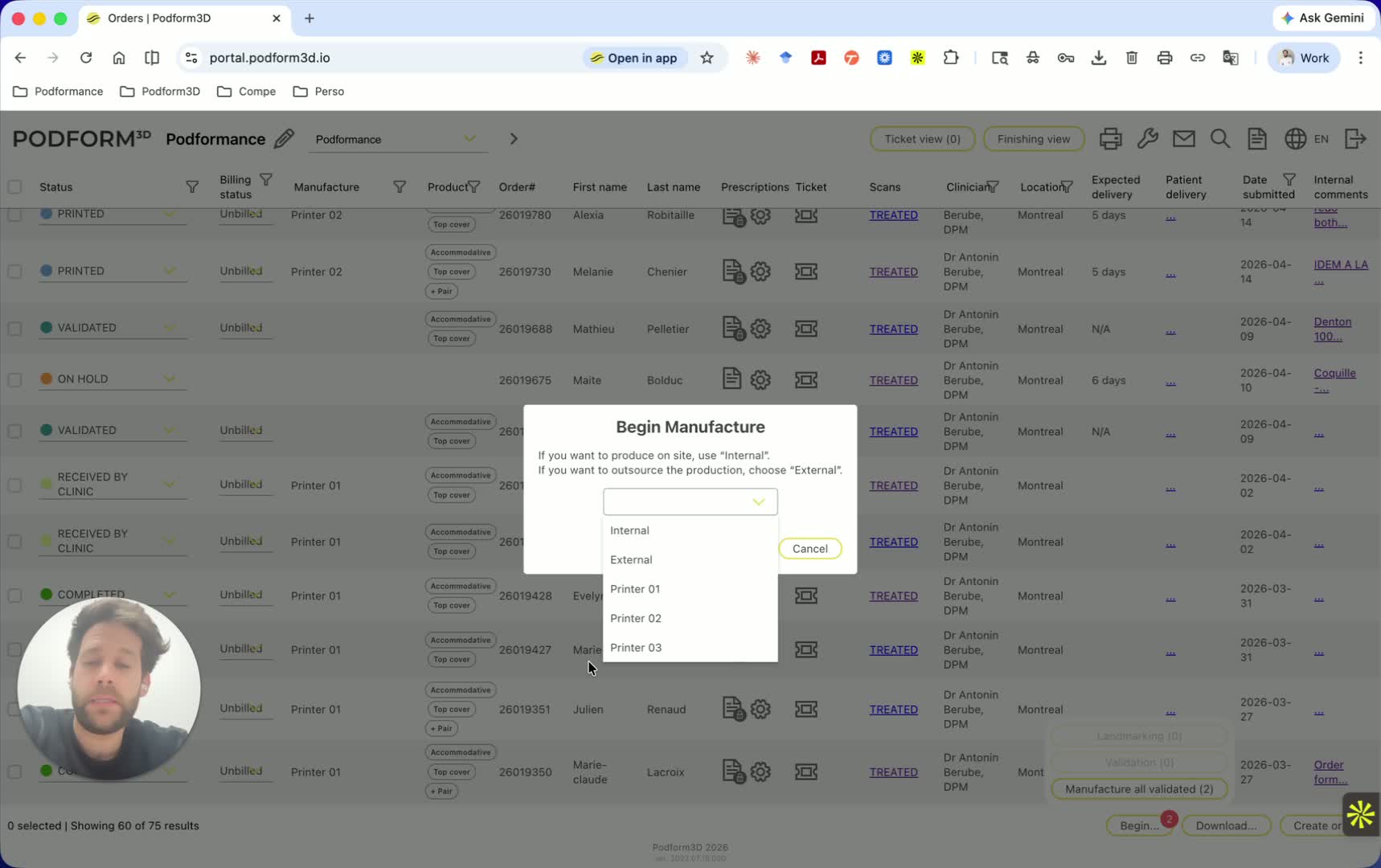Viewport: 1381px width, 868px height.
Task: Click the pencil edit icon beside Podformance
Action: coord(284,139)
